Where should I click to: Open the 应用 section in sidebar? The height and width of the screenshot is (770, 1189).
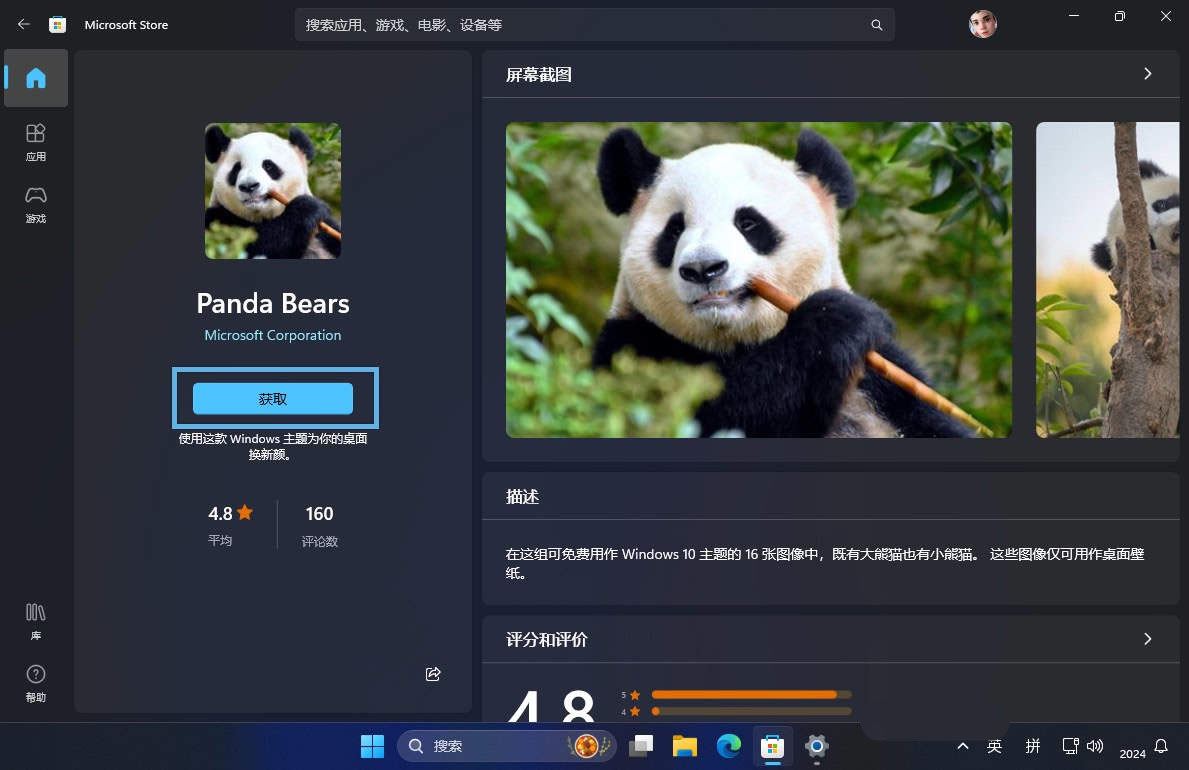click(36, 143)
